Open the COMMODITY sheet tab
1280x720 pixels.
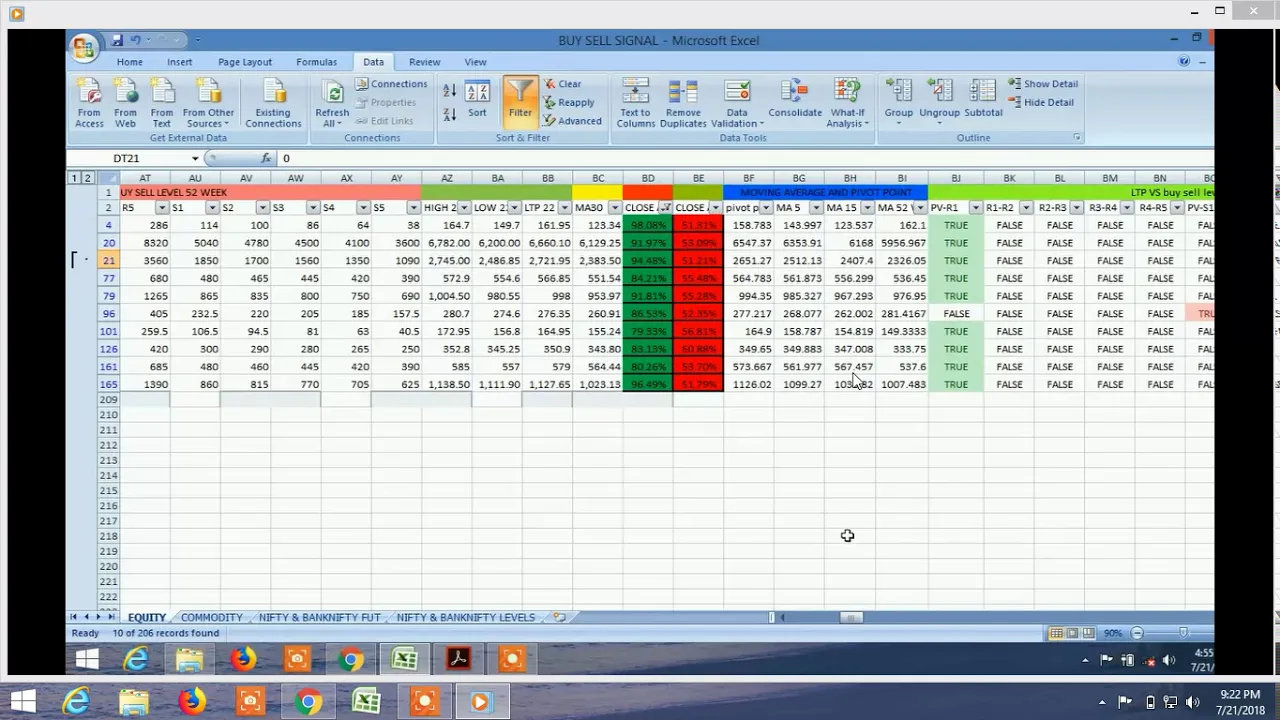(211, 617)
